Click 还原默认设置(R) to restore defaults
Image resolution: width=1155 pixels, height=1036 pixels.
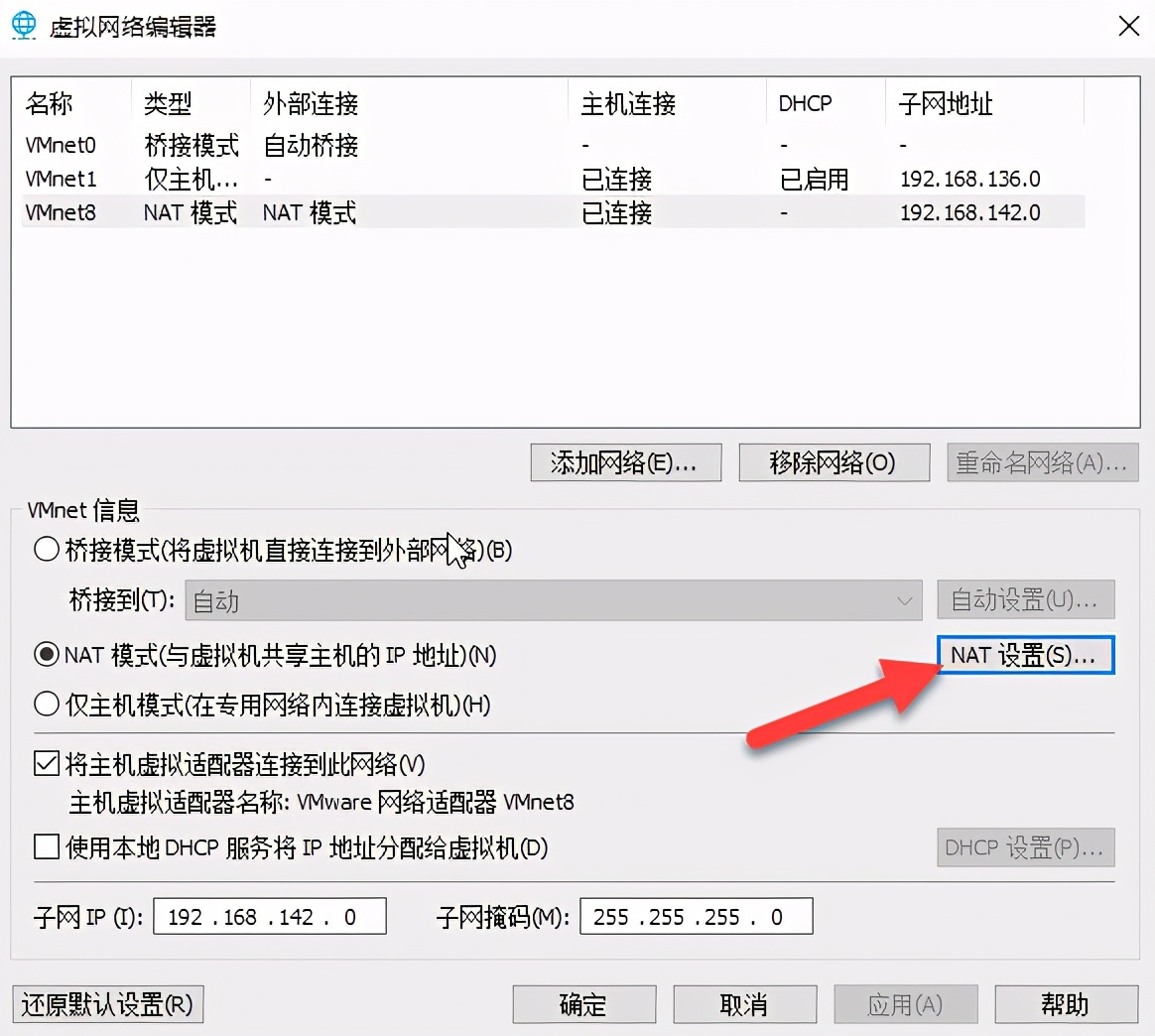107,1004
